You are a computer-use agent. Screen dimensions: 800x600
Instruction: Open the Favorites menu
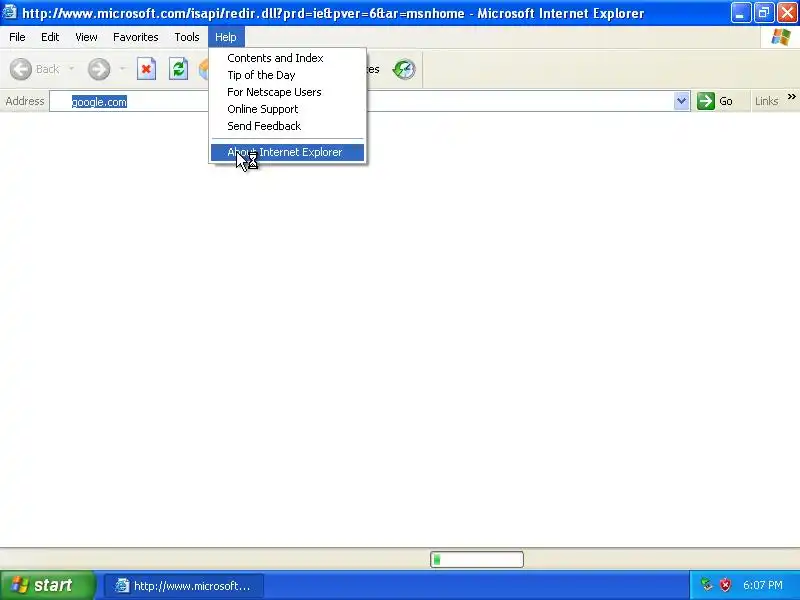tap(136, 37)
